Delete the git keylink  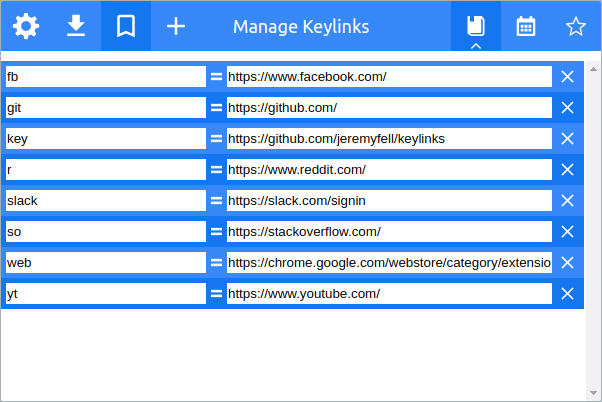pyautogui.click(x=567, y=108)
